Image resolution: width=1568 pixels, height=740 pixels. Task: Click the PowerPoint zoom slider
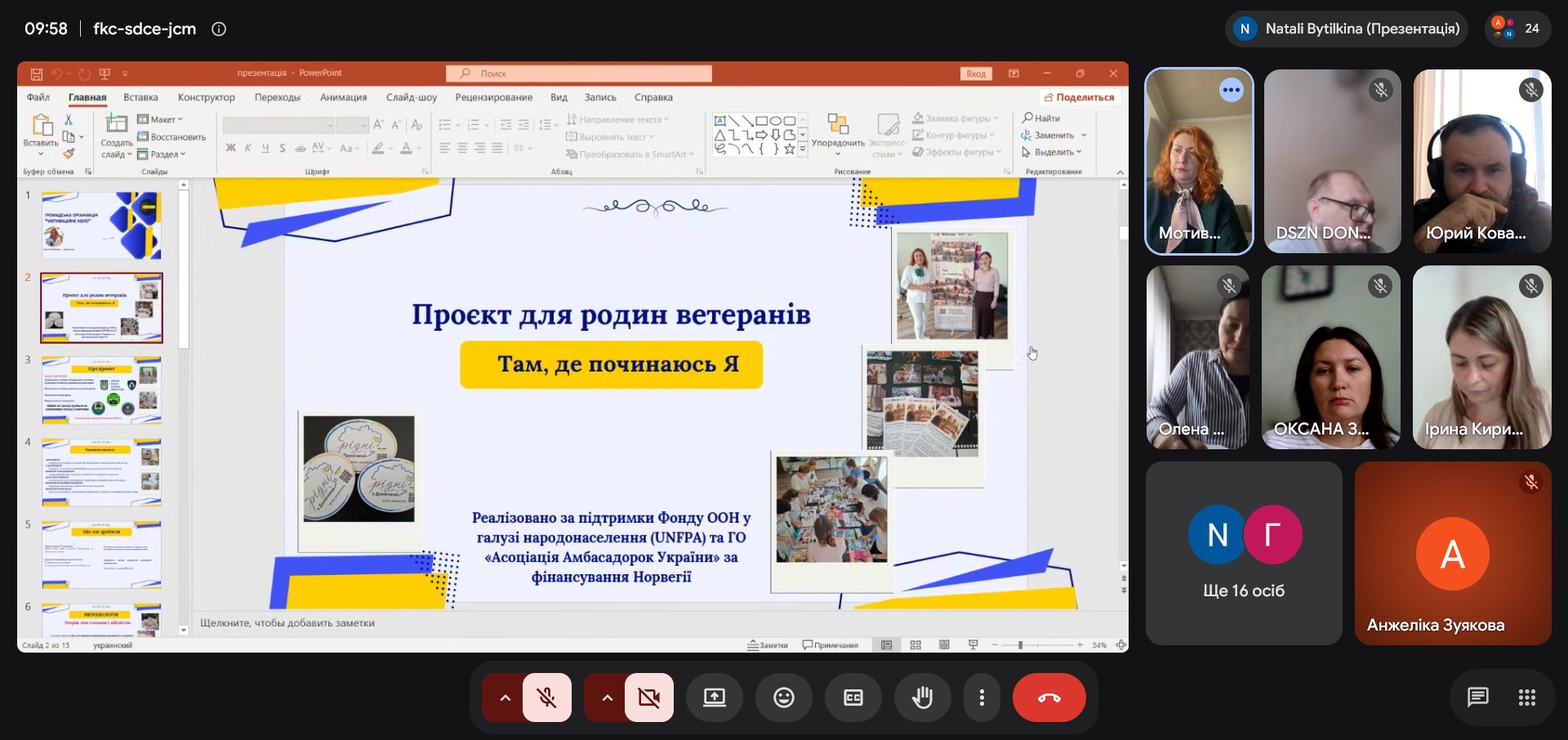pos(1037,645)
